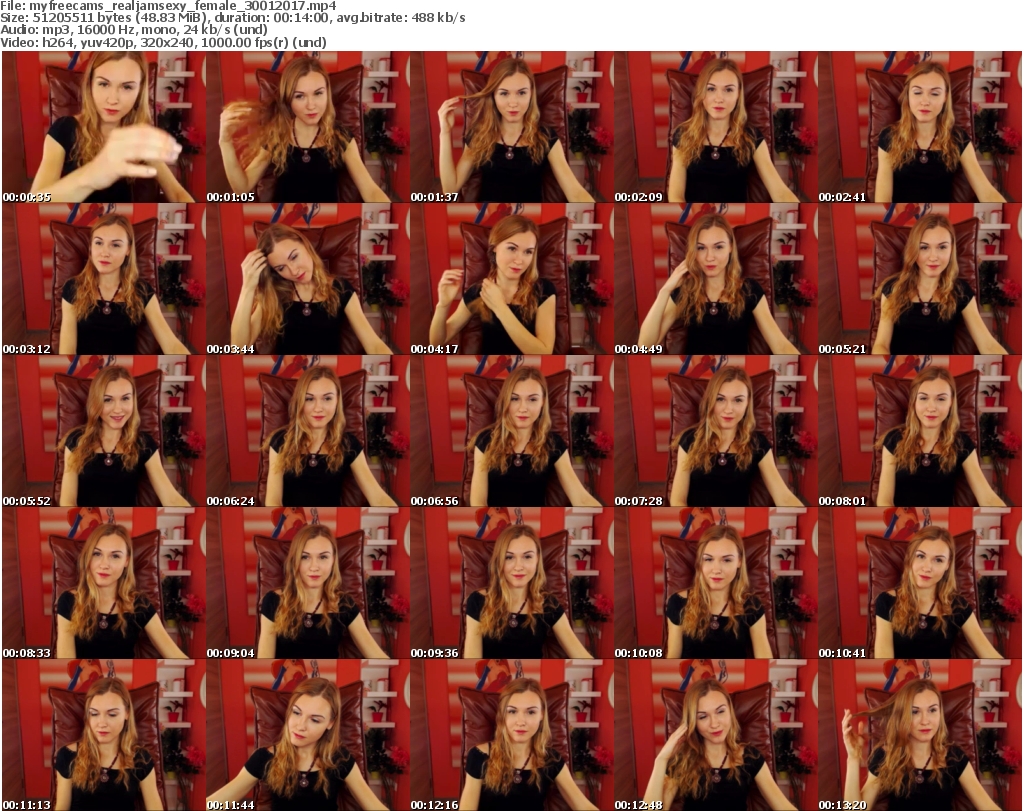
Task: Select the thumbnail frame stamped 00:01:37
Action: pos(511,127)
